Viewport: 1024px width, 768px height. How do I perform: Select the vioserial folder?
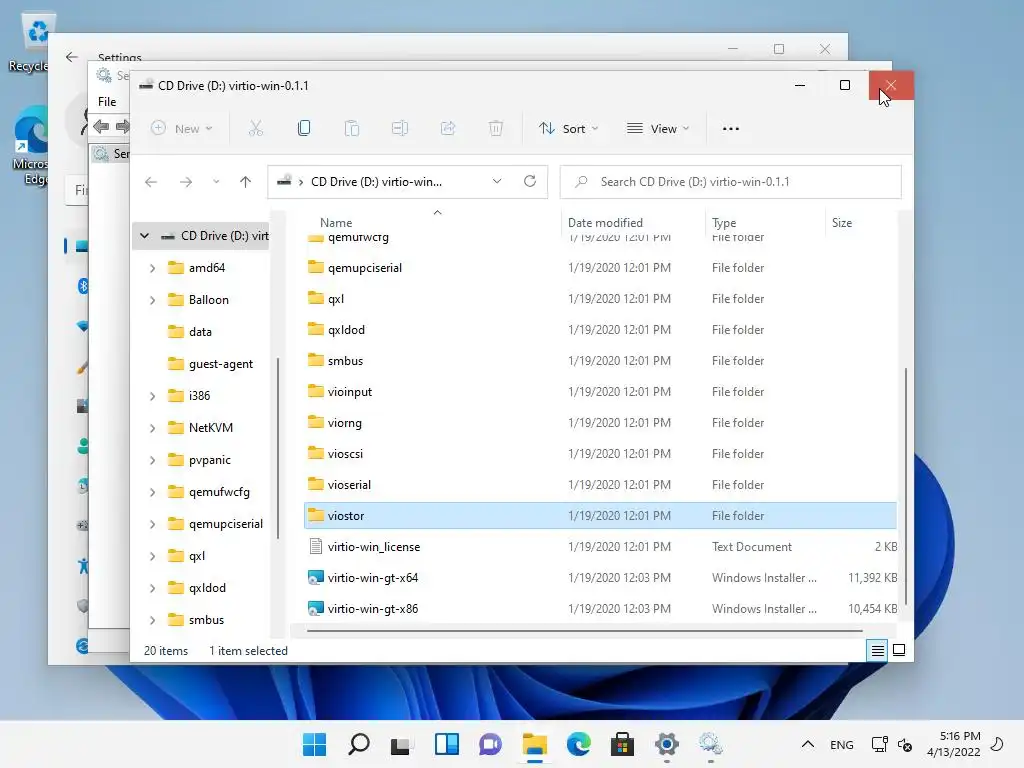pos(600,485)
